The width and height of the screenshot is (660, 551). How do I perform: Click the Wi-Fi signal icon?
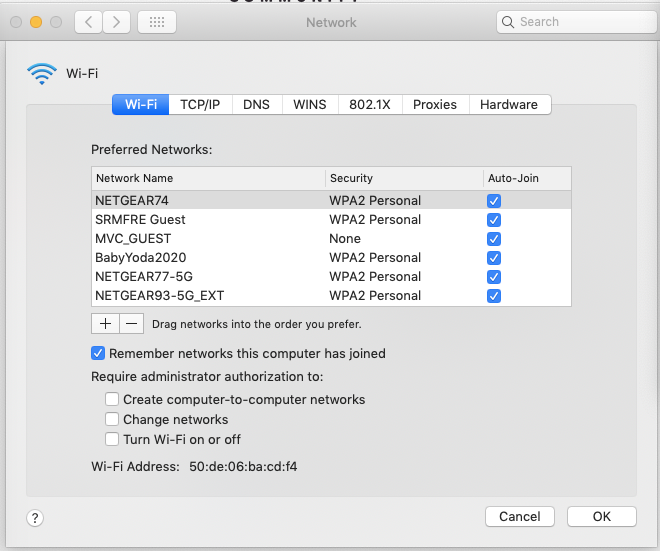(x=42, y=73)
